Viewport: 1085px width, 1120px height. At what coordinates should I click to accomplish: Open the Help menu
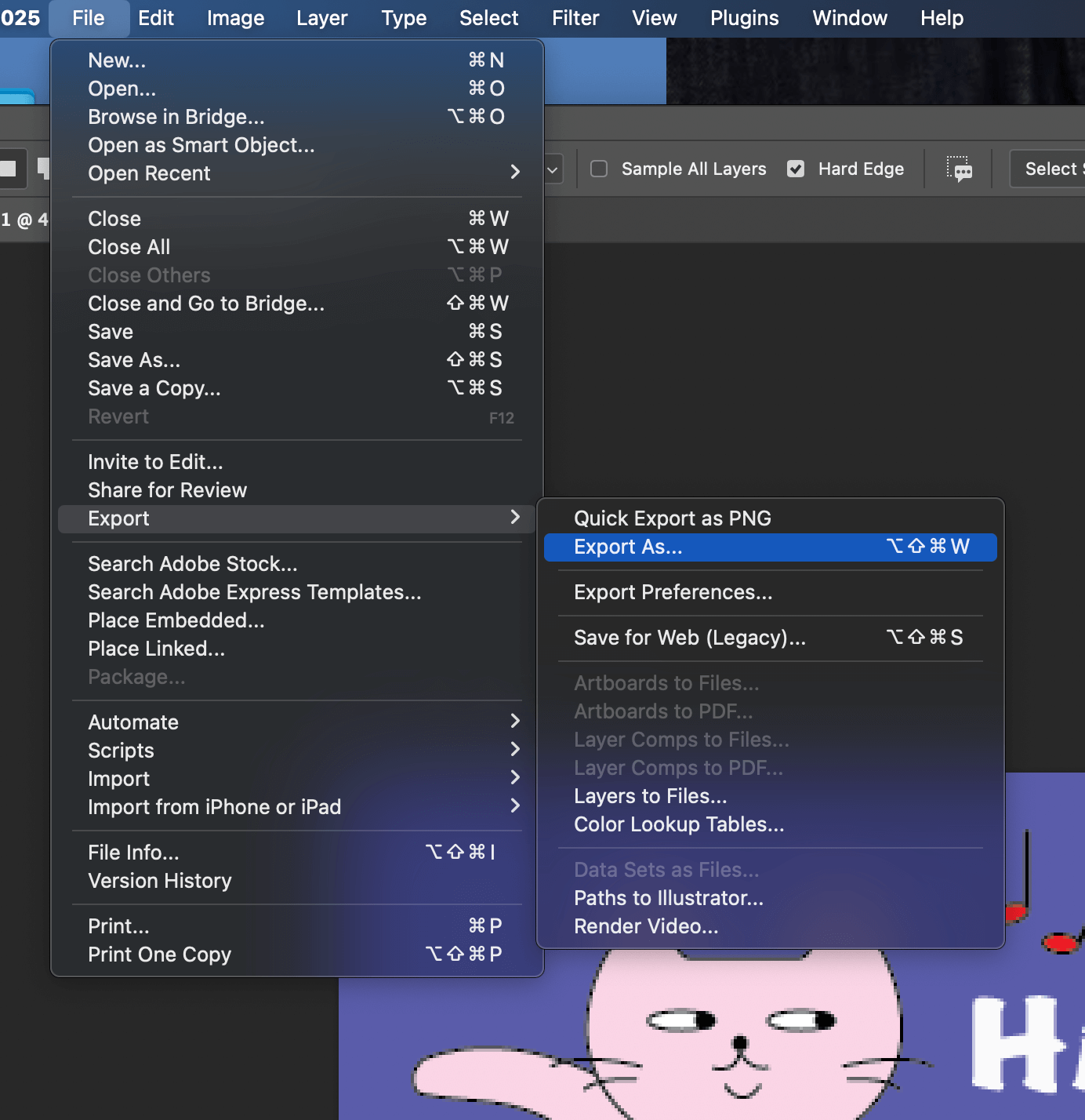(942, 18)
